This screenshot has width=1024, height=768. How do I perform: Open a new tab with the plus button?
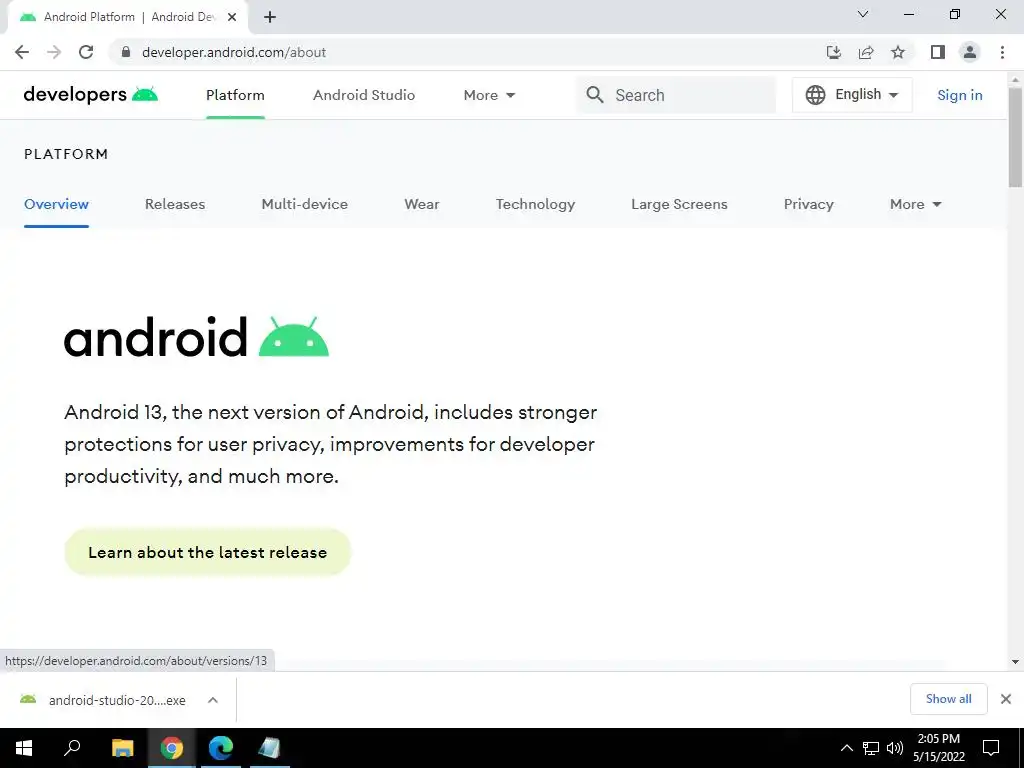[x=270, y=18]
